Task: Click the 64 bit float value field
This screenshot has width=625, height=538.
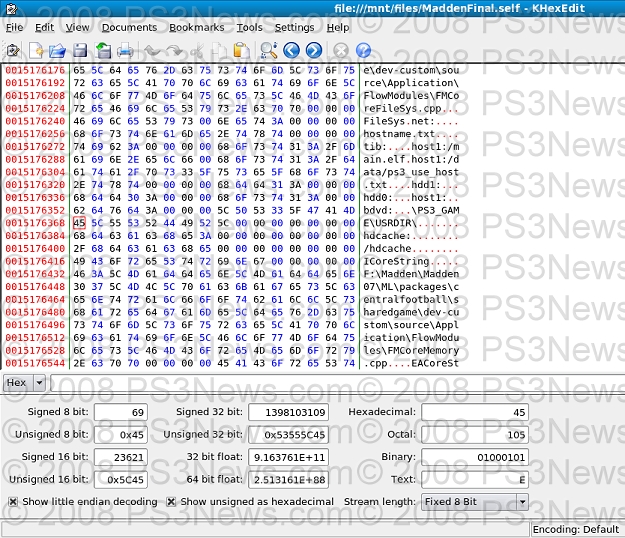Action: pos(289,479)
